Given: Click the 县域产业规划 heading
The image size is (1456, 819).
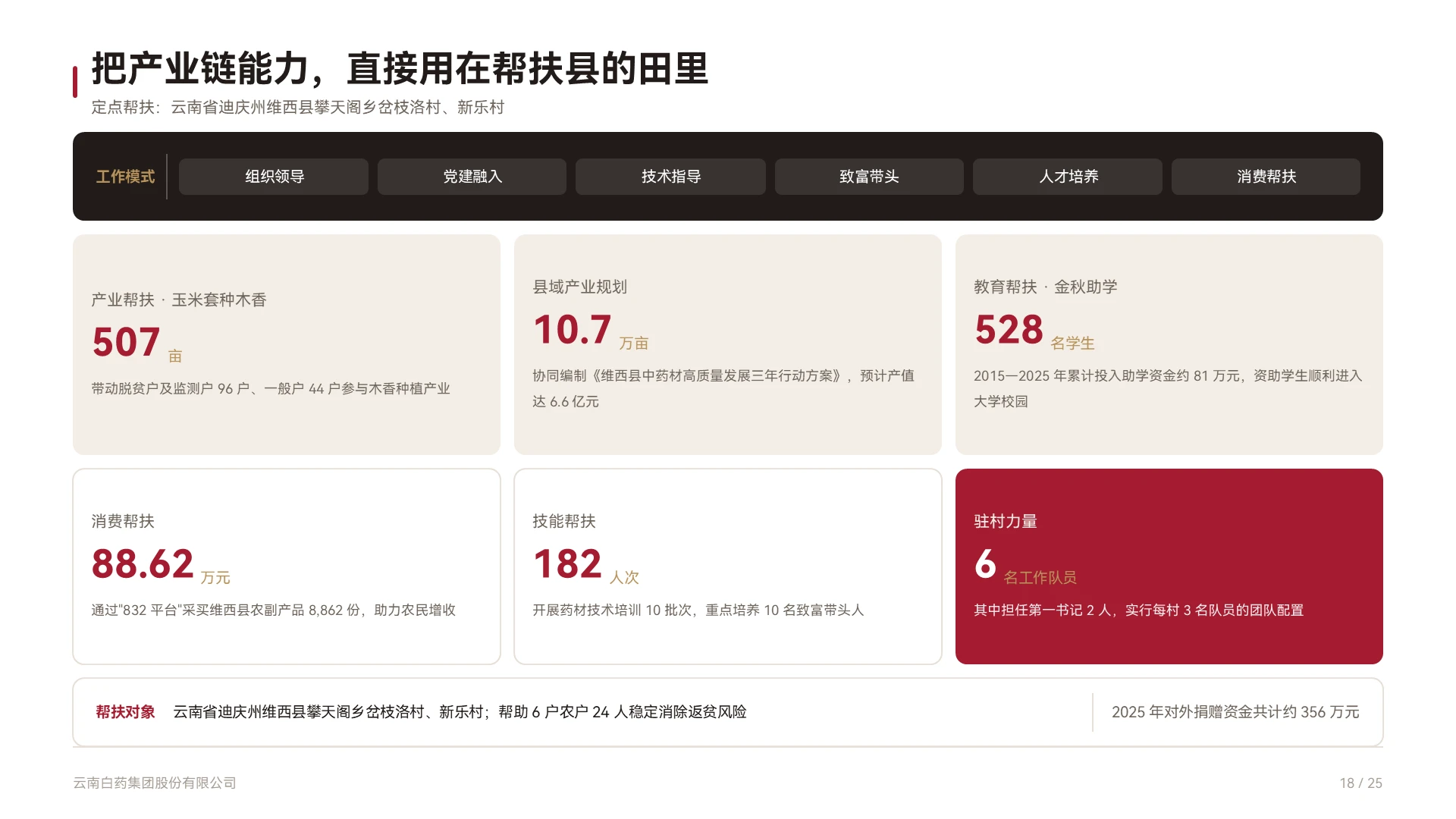Looking at the screenshot, I should point(580,287).
